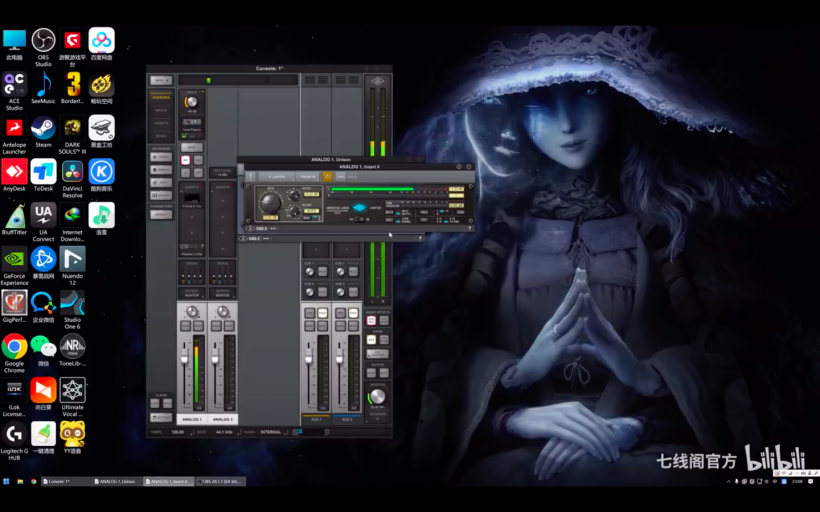Switch to the OBS taskbar window
The width and height of the screenshot is (820, 512).
[x=220, y=481]
